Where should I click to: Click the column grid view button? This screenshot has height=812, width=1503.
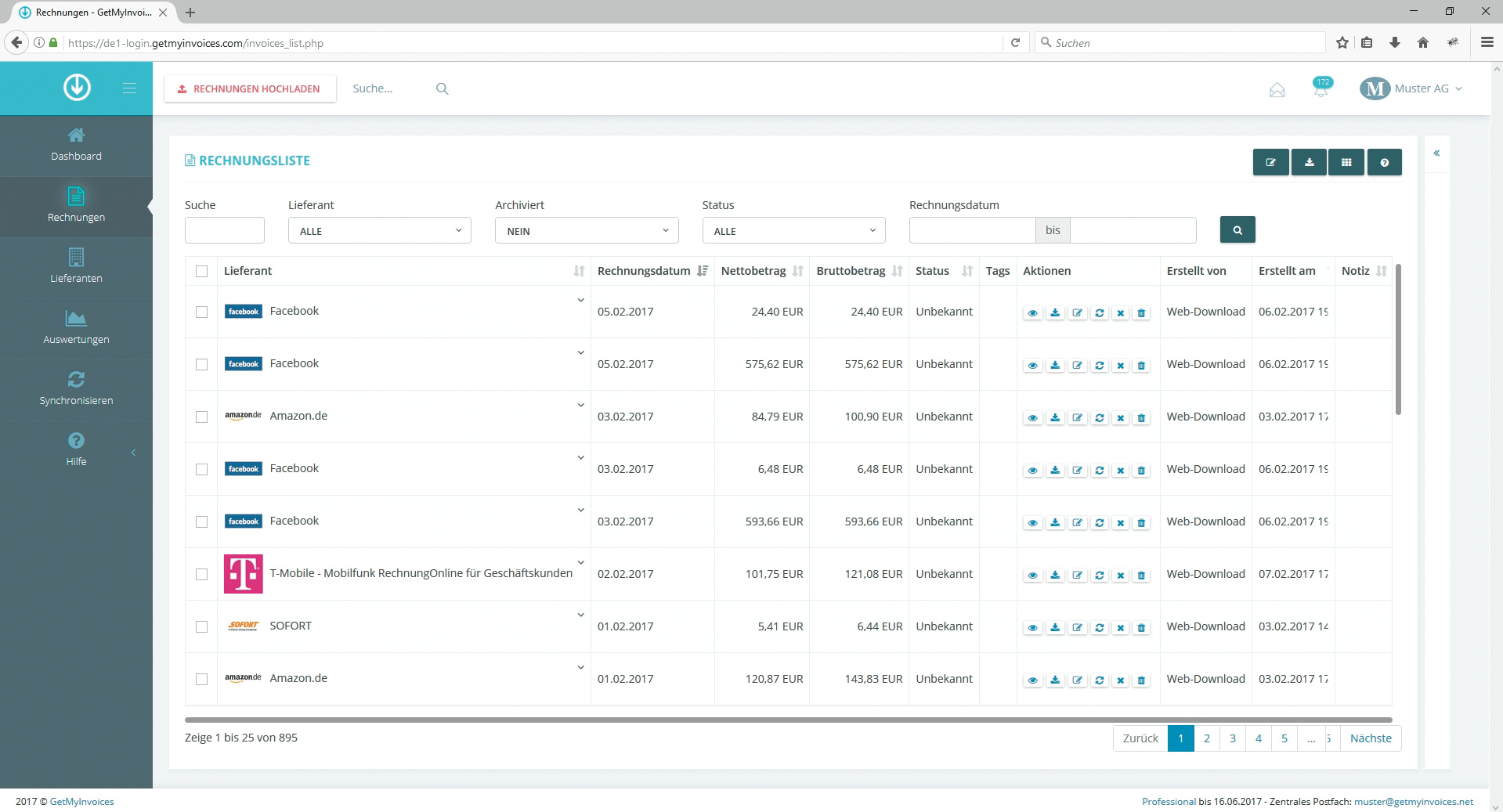(x=1346, y=162)
